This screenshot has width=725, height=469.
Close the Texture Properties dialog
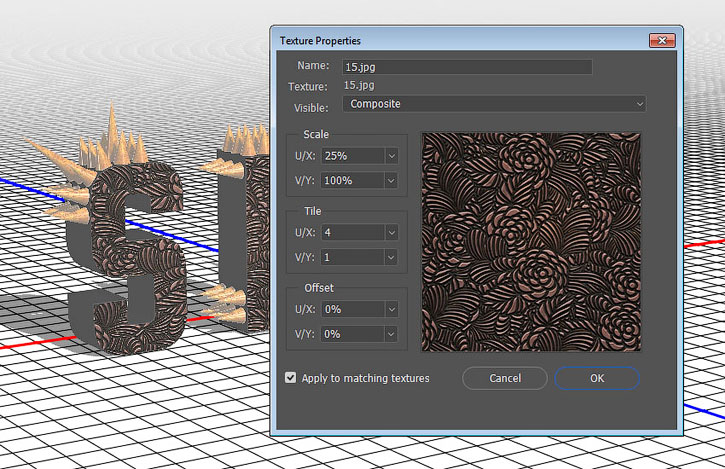pos(662,41)
